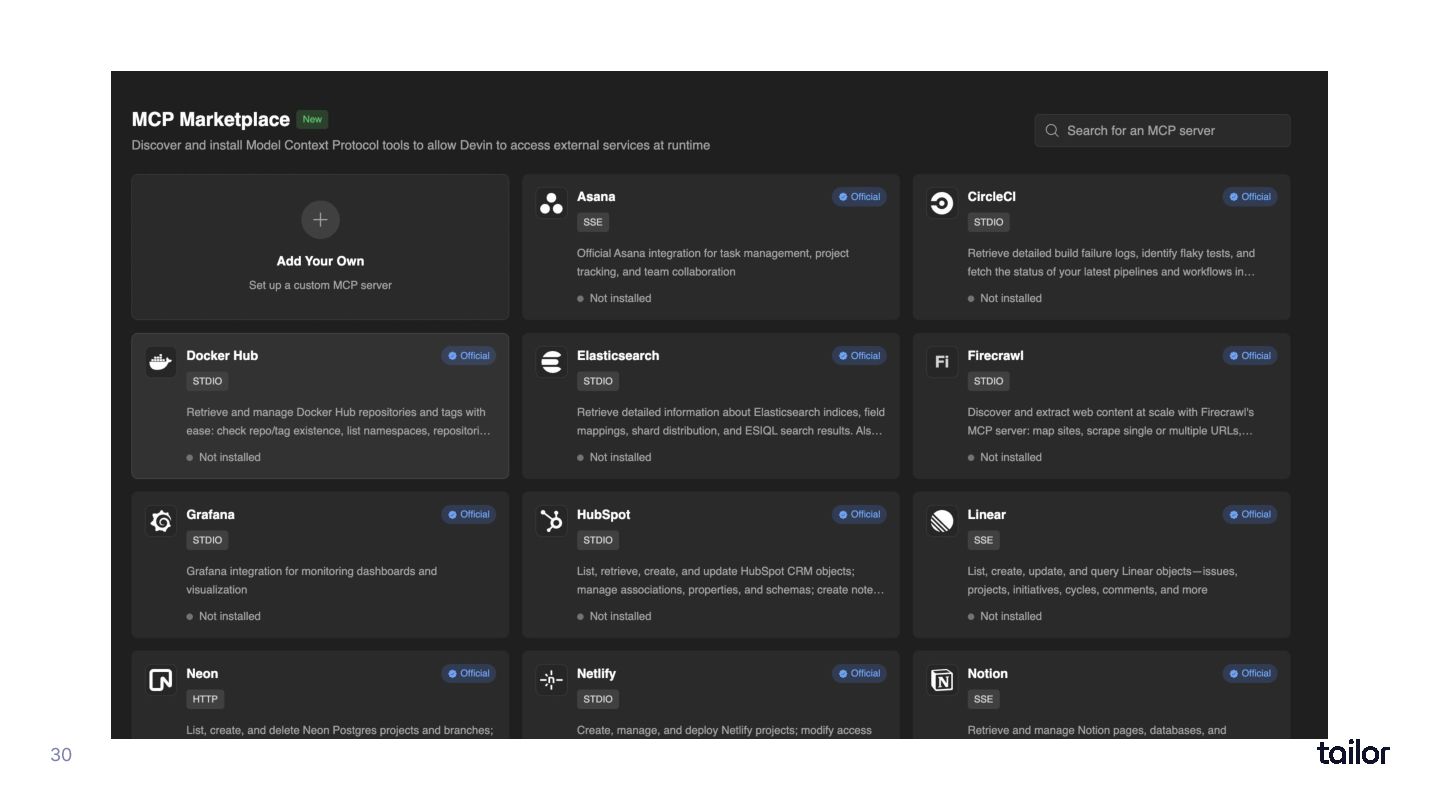1440x810 pixels.
Task: Click the Grafana integration description text
Action: coord(311,580)
